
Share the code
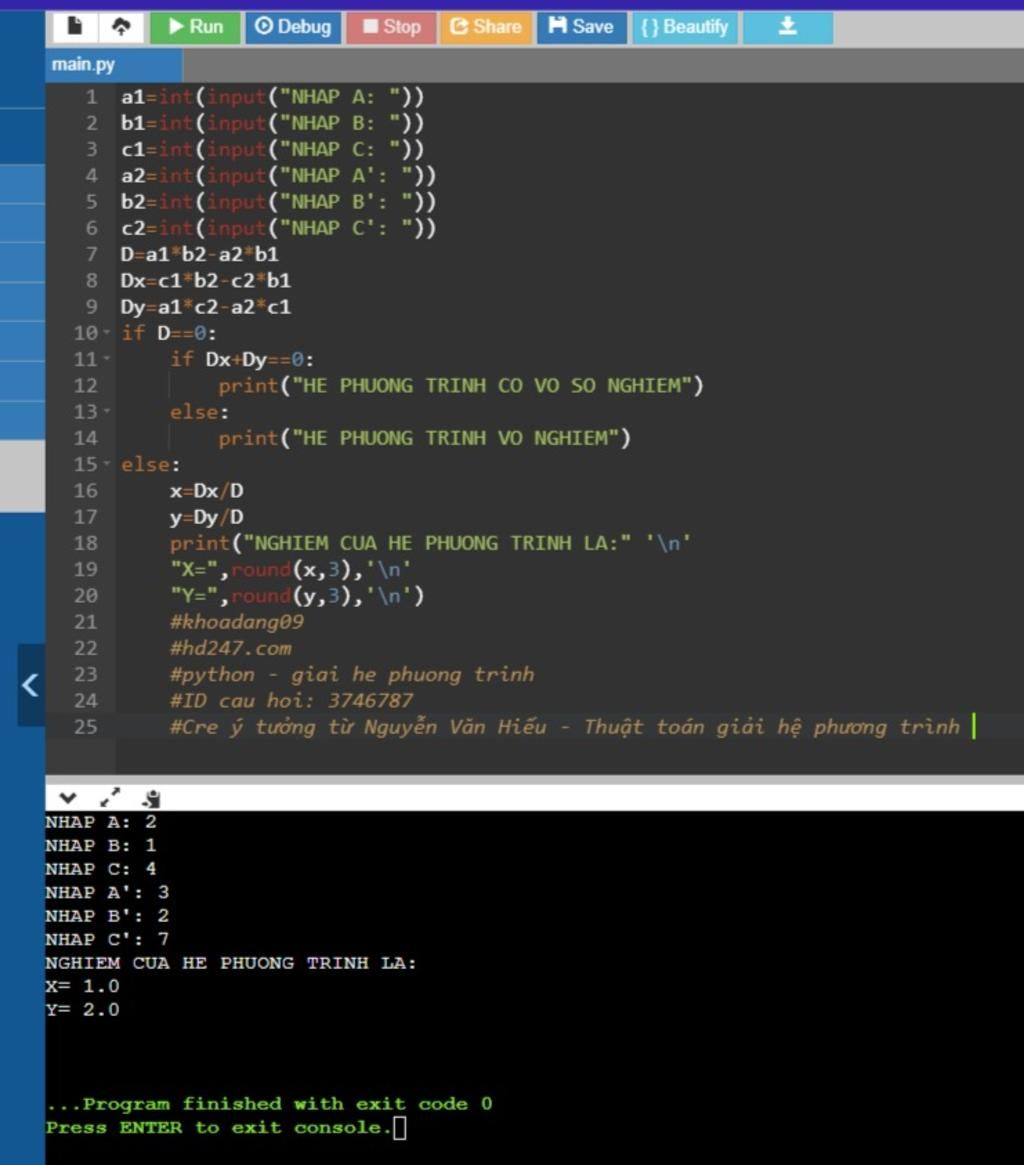tap(486, 27)
